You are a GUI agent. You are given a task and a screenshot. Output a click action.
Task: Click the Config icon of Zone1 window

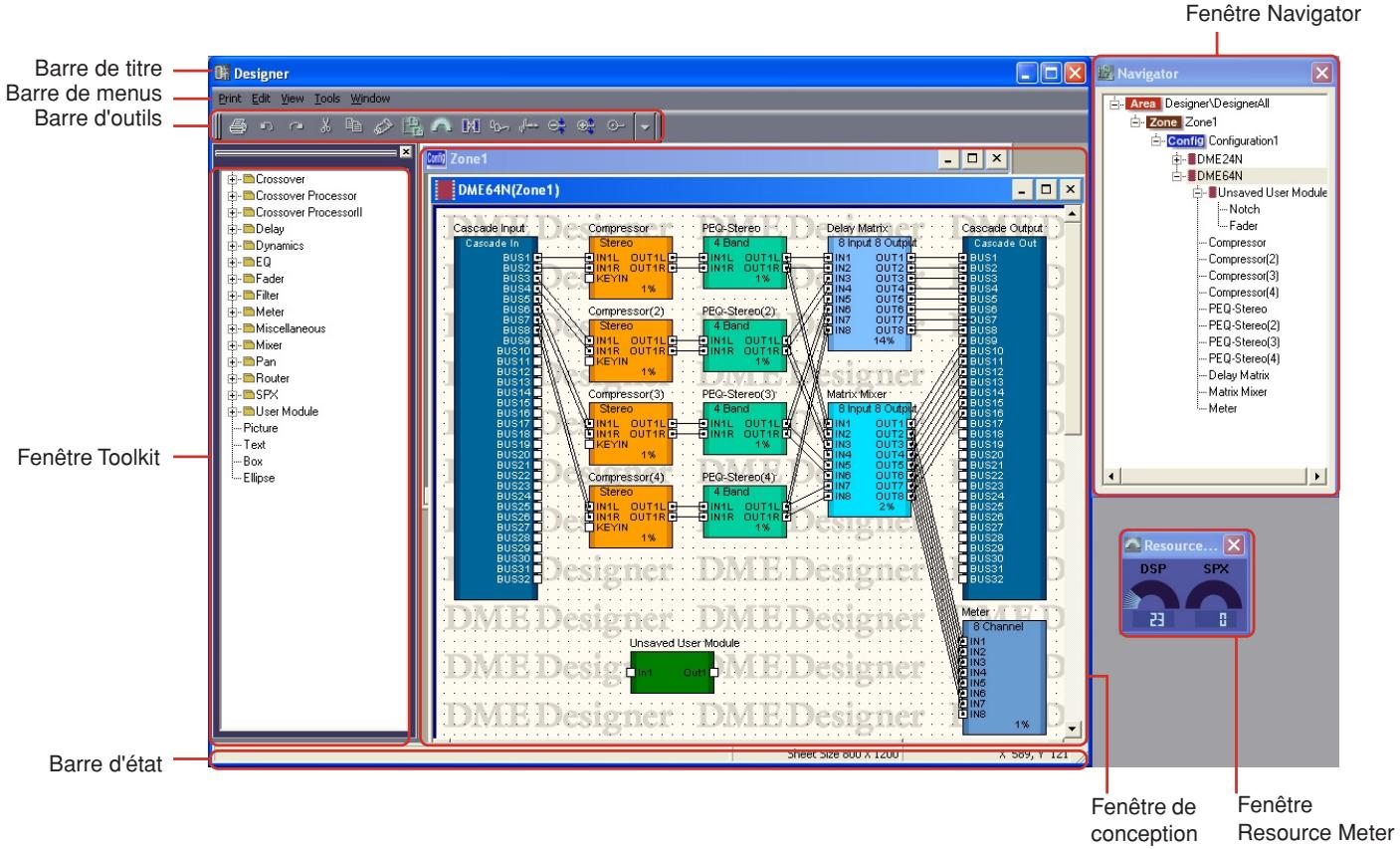(435, 158)
